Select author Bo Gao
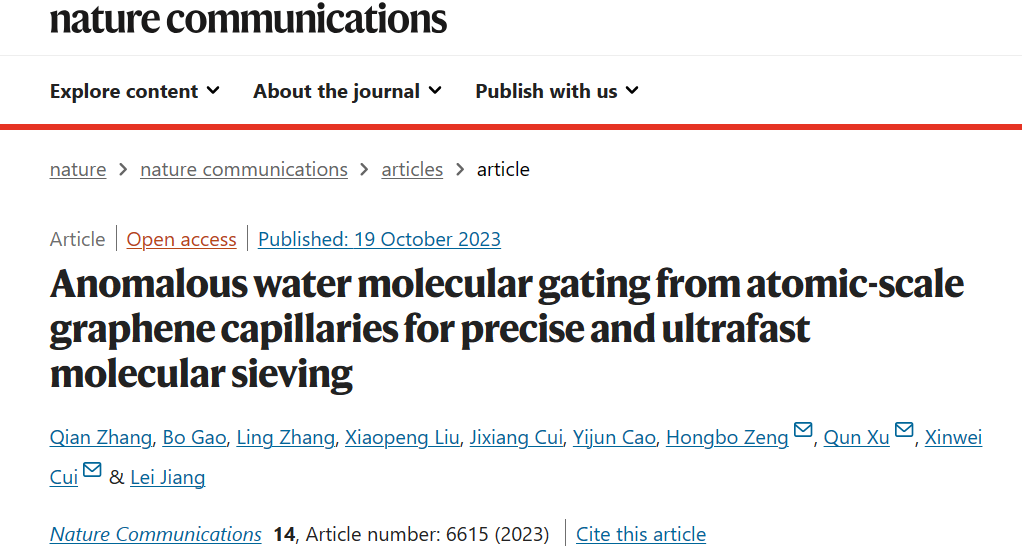The width and height of the screenshot is (1022, 559). 194,437
